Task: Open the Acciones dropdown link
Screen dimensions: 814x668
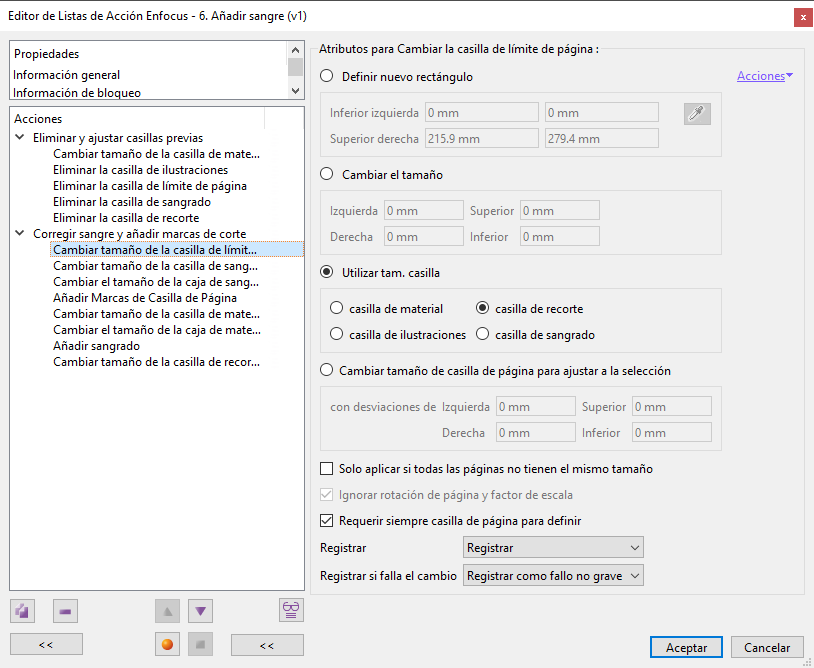Action: (765, 76)
